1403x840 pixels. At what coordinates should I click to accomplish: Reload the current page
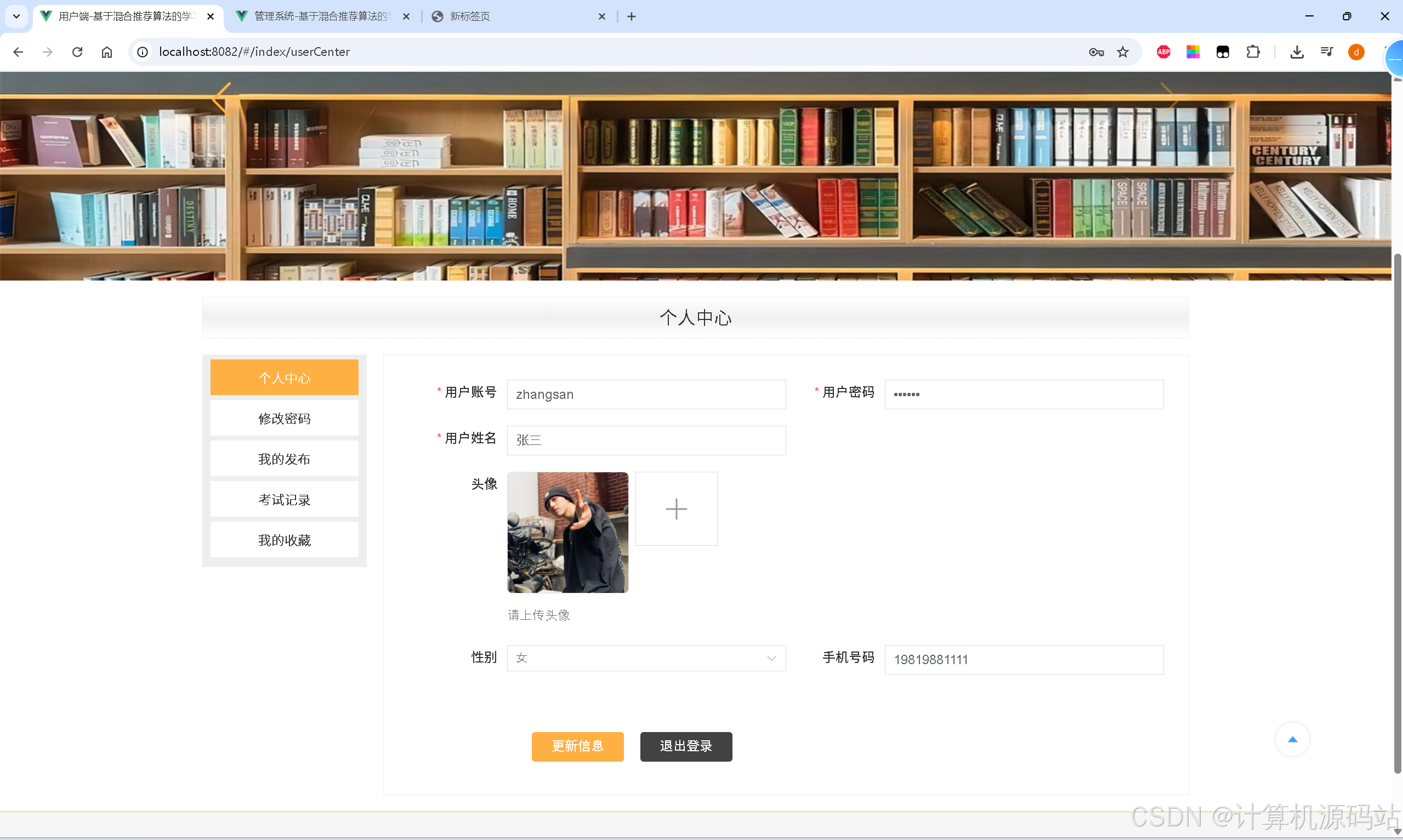tap(77, 52)
